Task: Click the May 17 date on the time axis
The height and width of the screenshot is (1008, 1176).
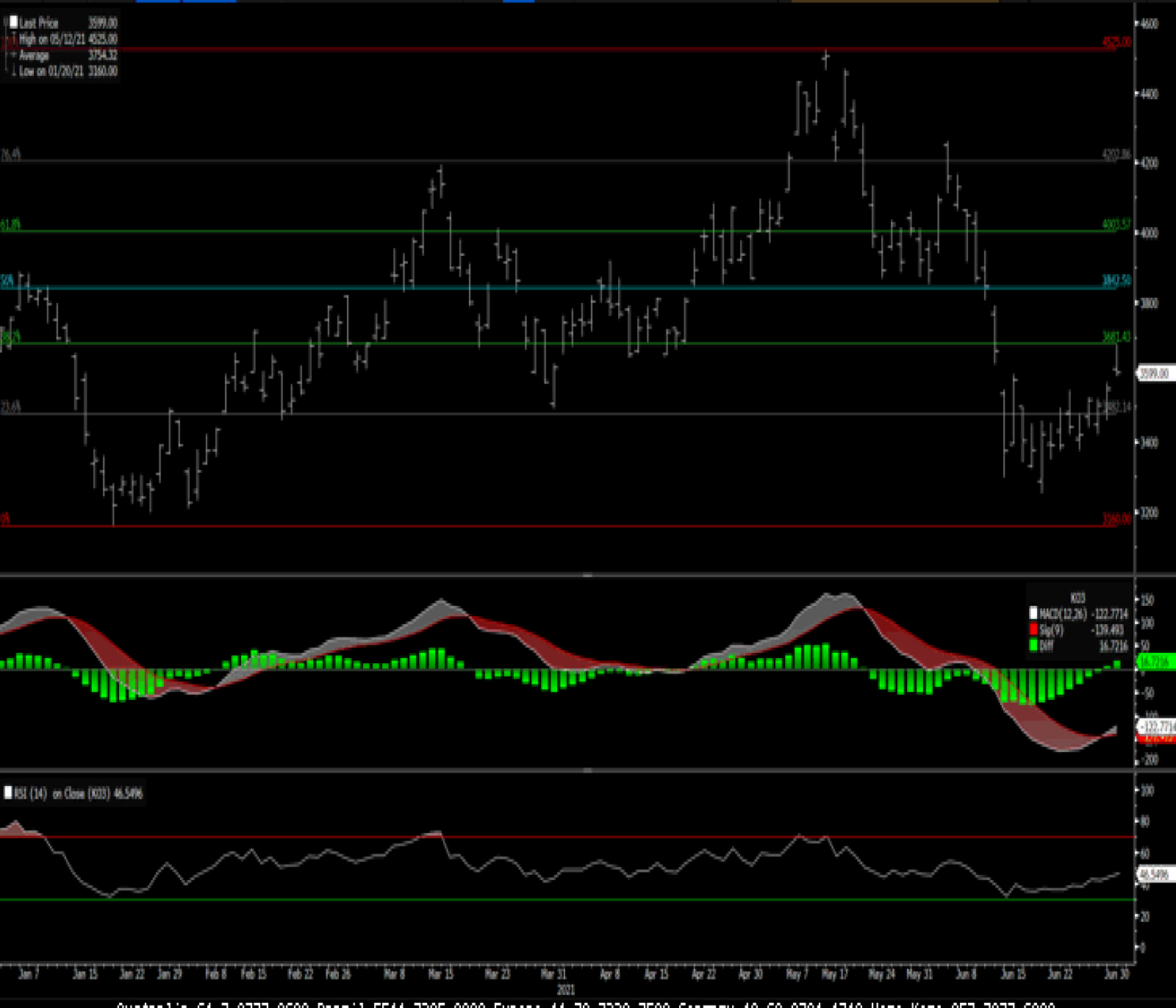Action: click(834, 974)
